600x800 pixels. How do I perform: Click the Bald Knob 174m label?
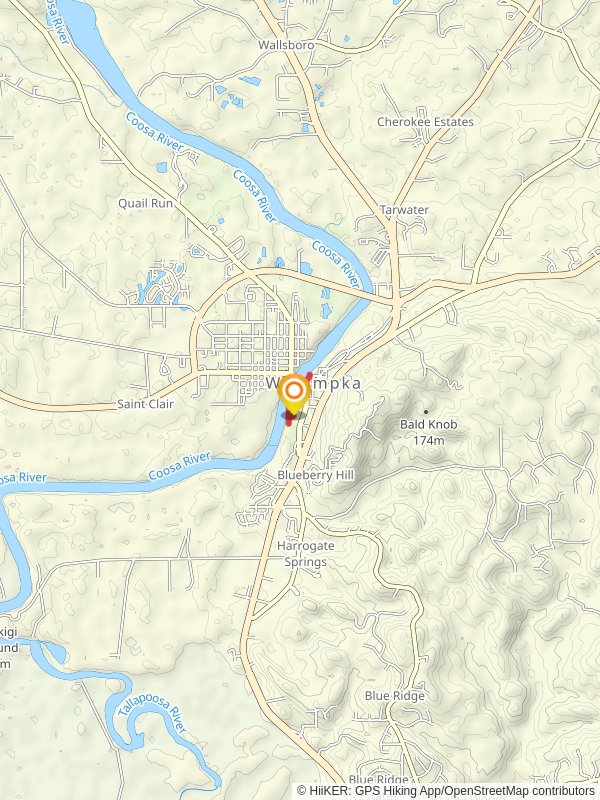[429, 432]
